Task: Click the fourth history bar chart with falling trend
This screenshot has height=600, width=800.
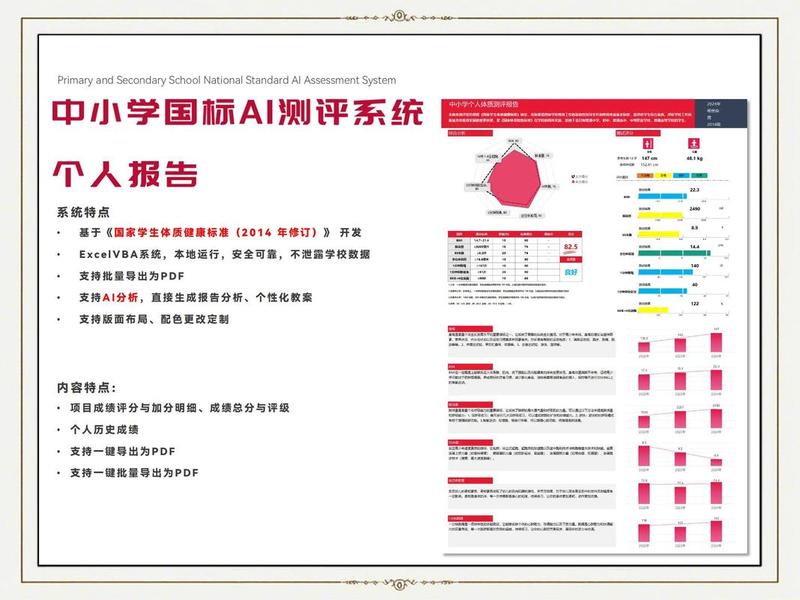Action: coord(681,456)
